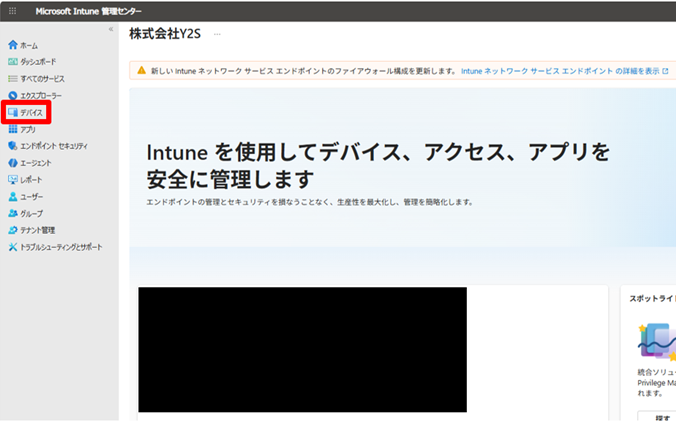Screen dimensions: 676x422
Task: Select すべてのサービス in navigation
Action: coord(42,78)
